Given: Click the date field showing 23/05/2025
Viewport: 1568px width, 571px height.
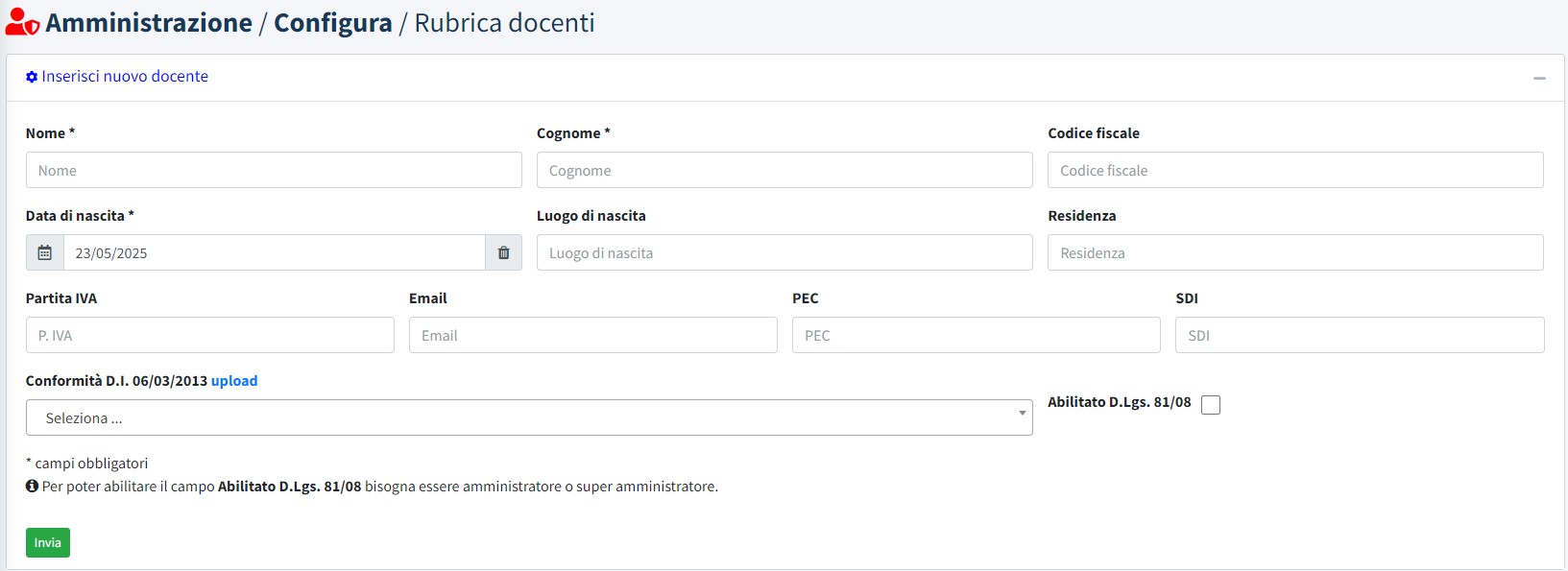Looking at the screenshot, I should [275, 252].
